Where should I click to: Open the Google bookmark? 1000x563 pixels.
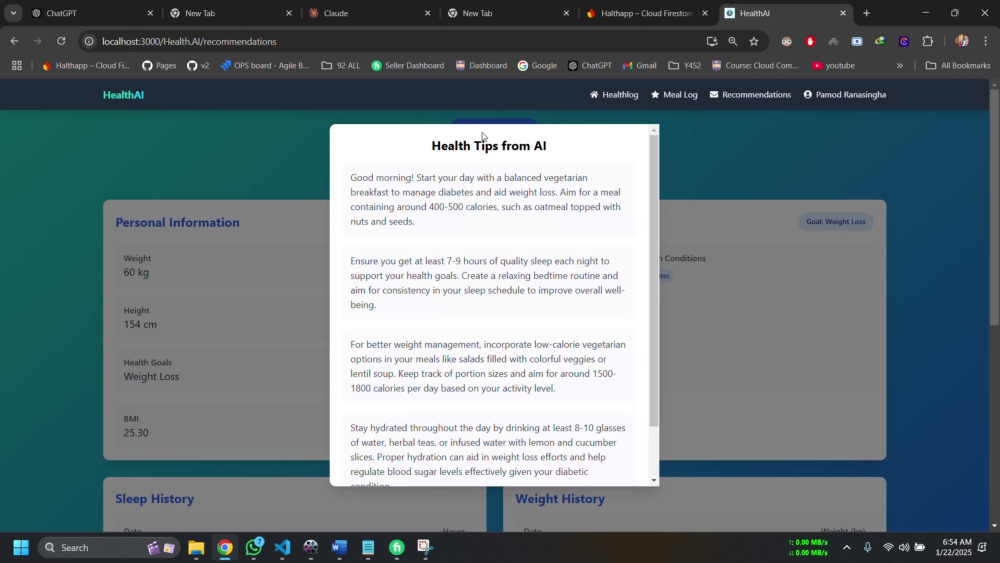point(537,66)
